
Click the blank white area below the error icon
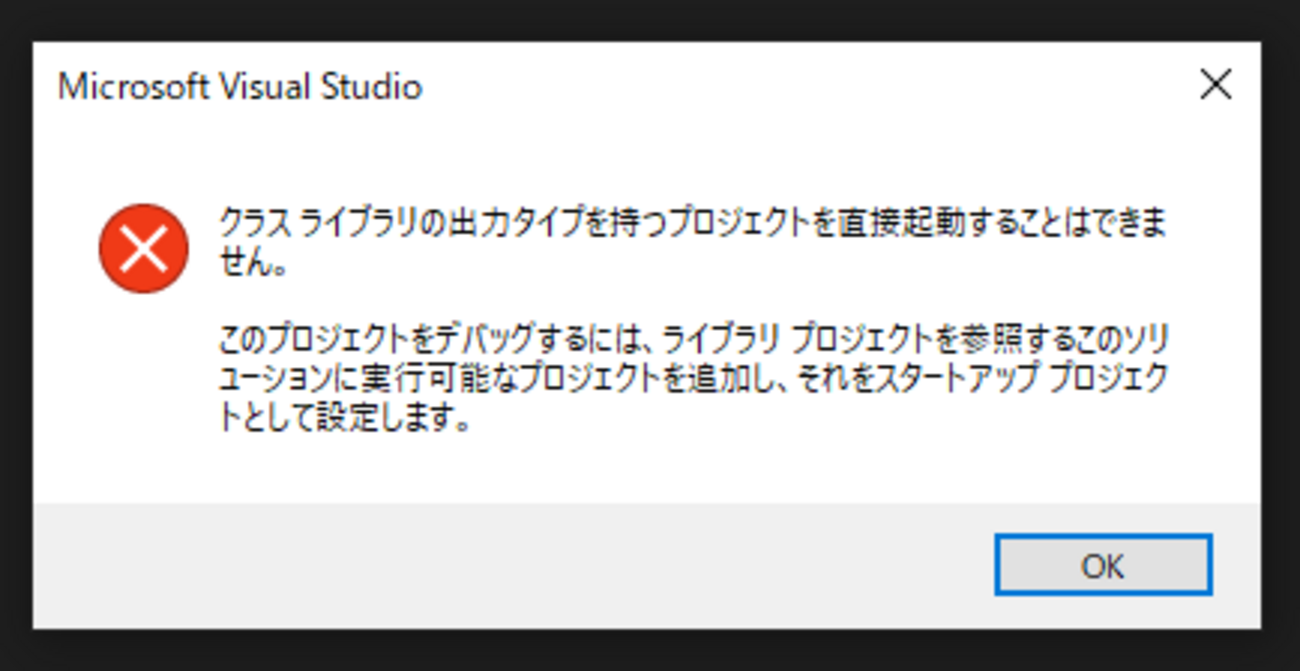143,400
